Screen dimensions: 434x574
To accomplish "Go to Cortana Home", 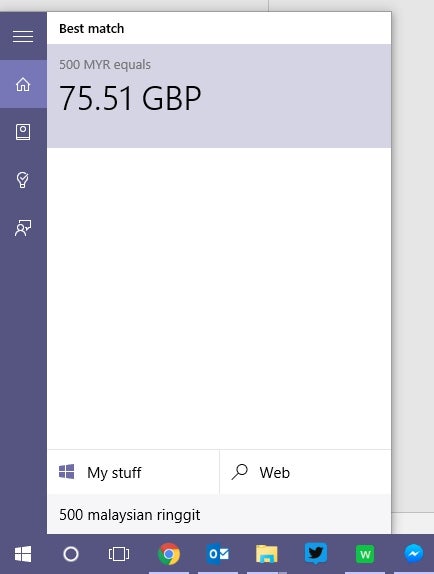I will pyautogui.click(x=23, y=84).
